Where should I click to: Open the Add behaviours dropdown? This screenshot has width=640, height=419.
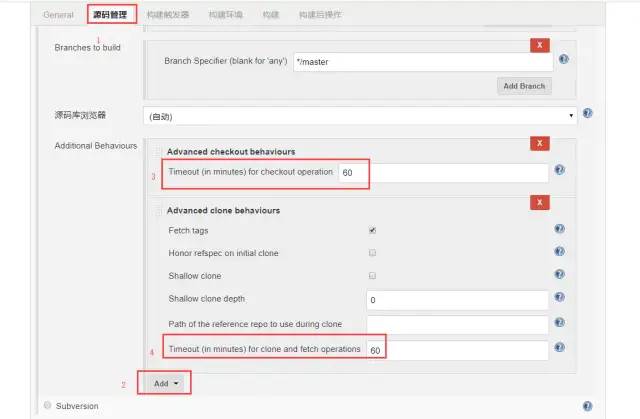tap(166, 384)
